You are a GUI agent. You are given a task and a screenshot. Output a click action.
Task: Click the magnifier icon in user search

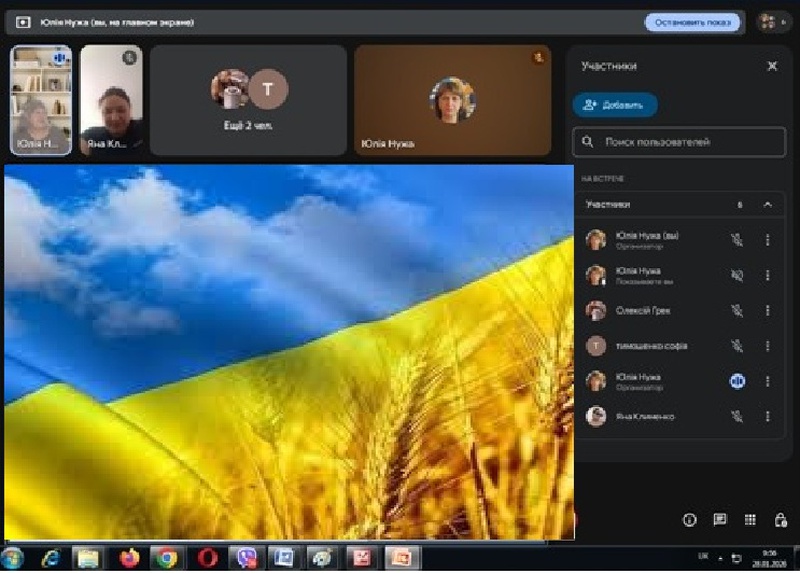pos(588,142)
